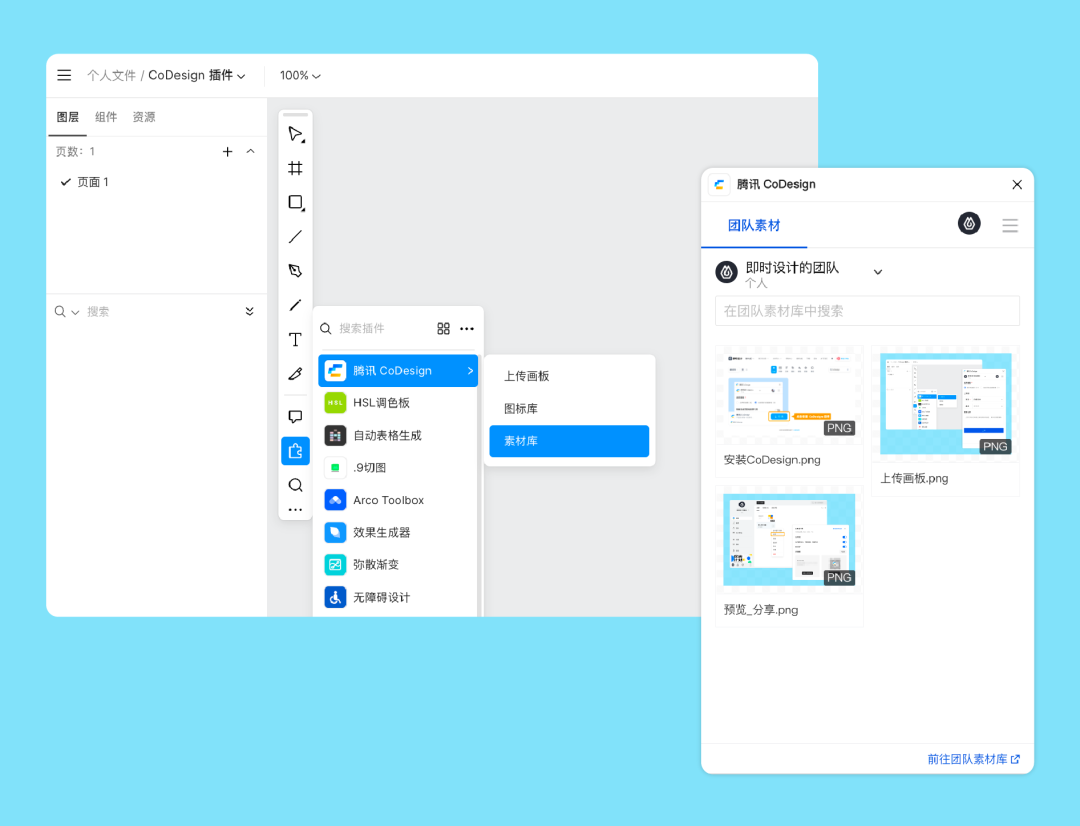Select the Text tool
This screenshot has width=1080, height=826.
295,340
